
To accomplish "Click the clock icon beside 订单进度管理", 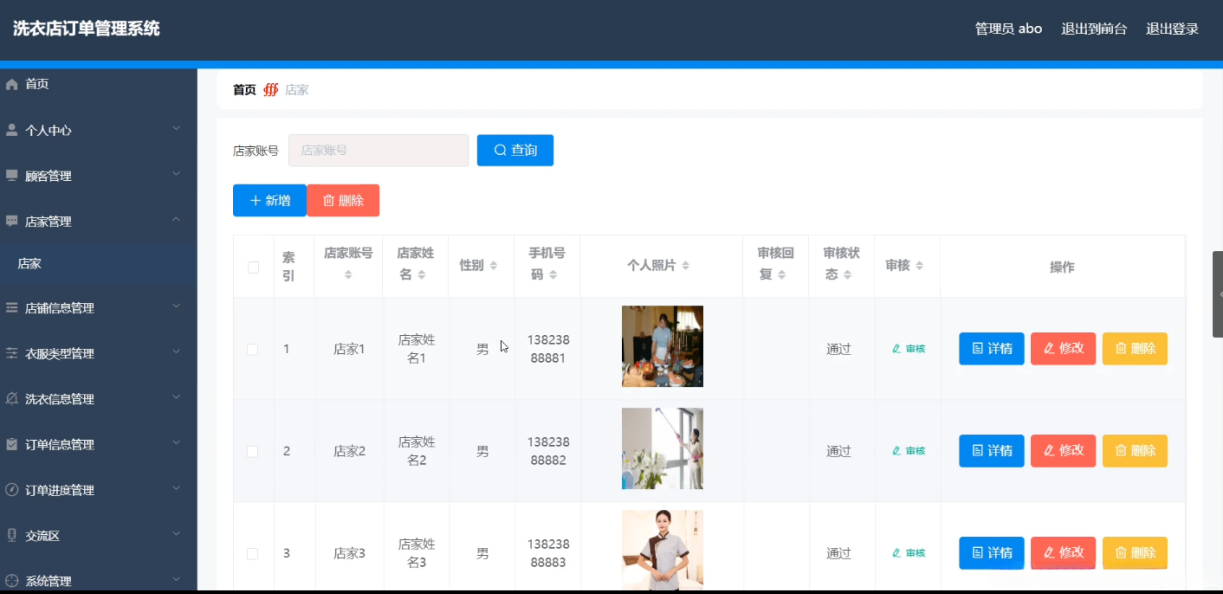I will tap(12, 489).
